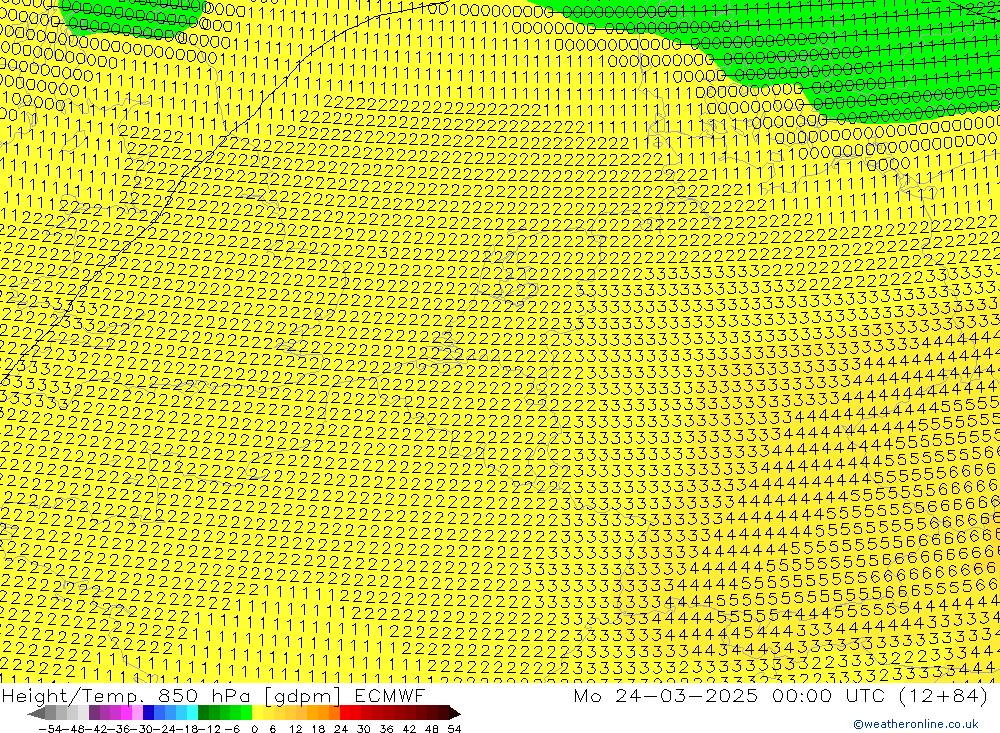Click the grey left arrow end of legend
The height and width of the screenshot is (733, 1000).
click(x=36, y=713)
